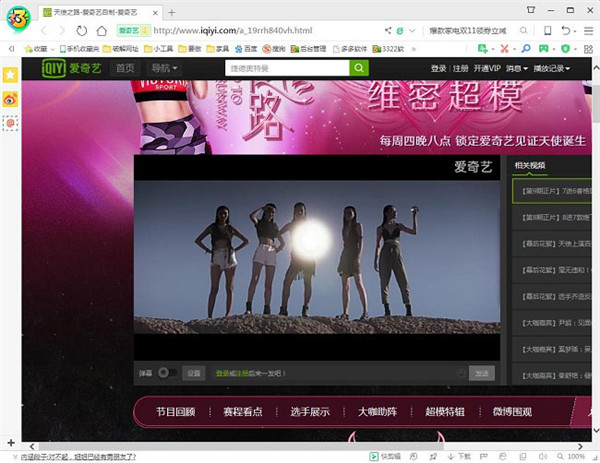600x463 pixels.
Task: Click the orange eye icon in left sidebar
Action: 10,99
